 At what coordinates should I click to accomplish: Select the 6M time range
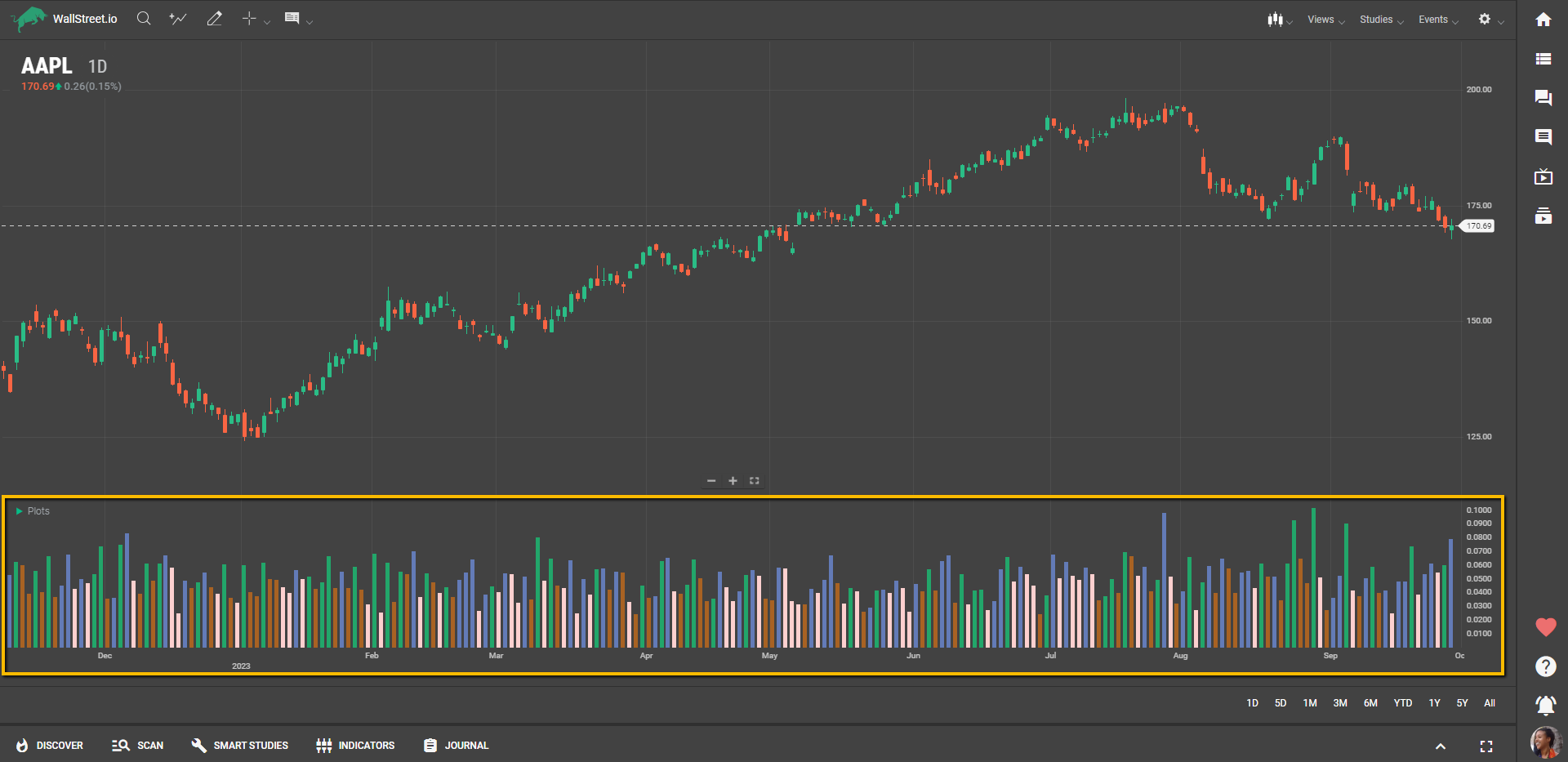coord(1370,703)
